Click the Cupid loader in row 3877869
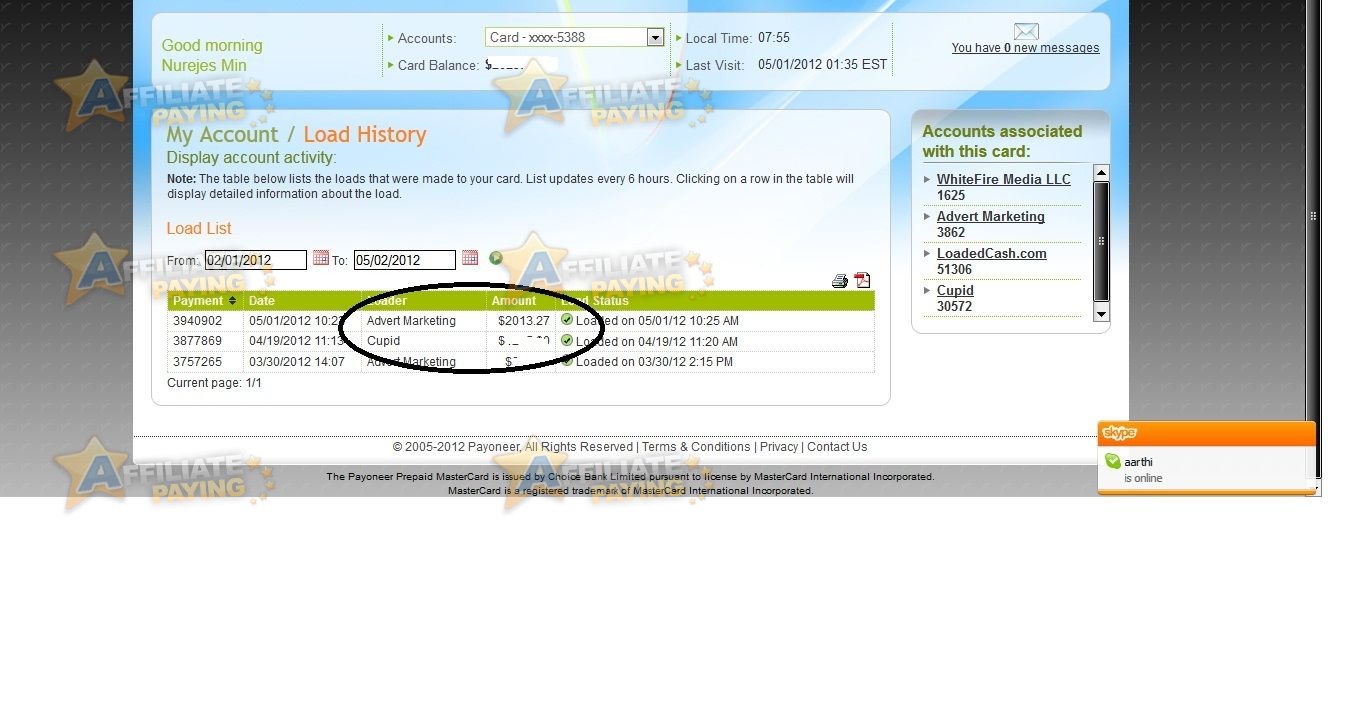Viewport: 1366px width, 728px height. (383, 341)
